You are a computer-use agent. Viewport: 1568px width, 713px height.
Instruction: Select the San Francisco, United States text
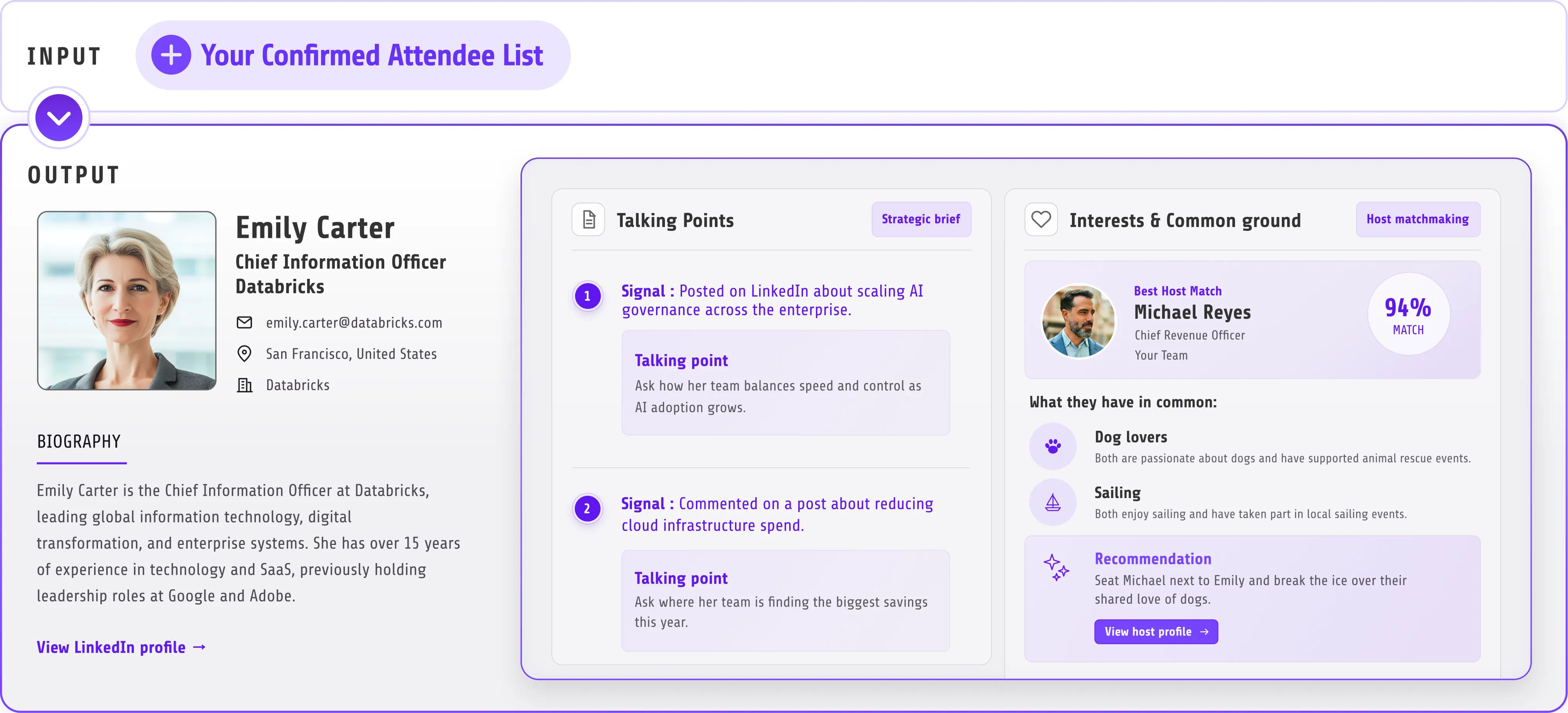coord(351,354)
